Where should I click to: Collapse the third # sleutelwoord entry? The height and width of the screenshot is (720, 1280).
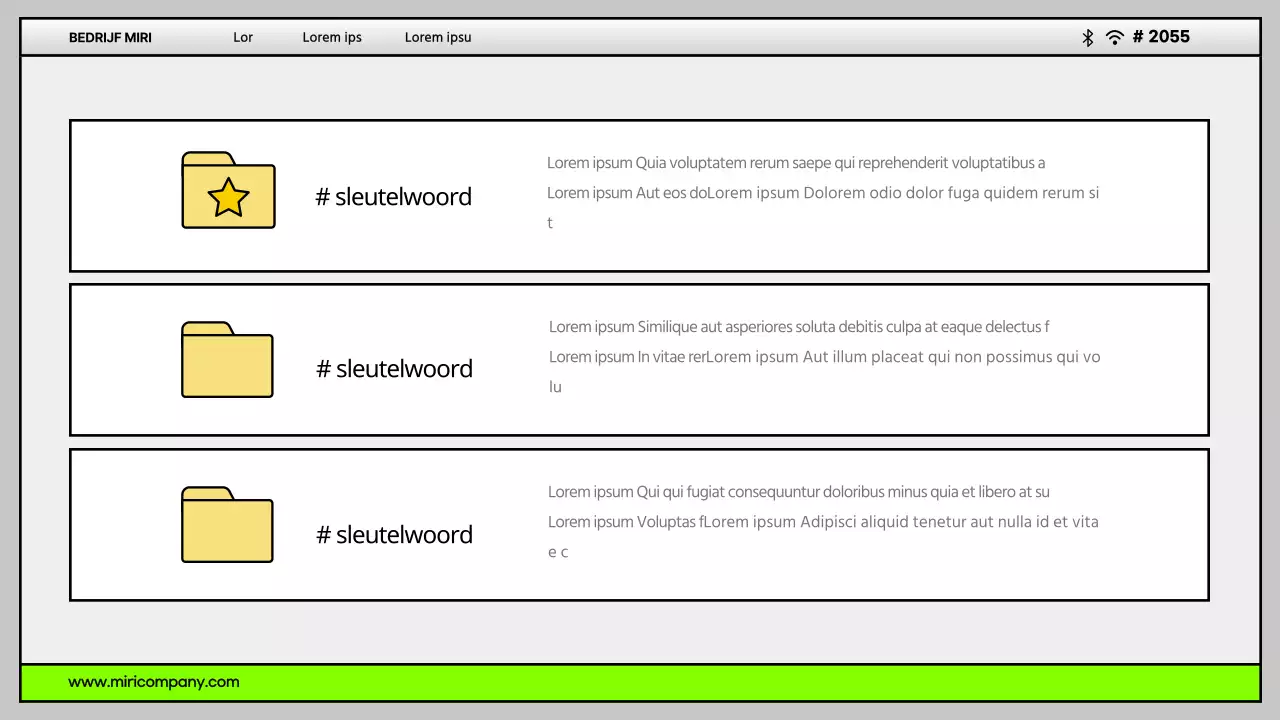click(x=394, y=534)
